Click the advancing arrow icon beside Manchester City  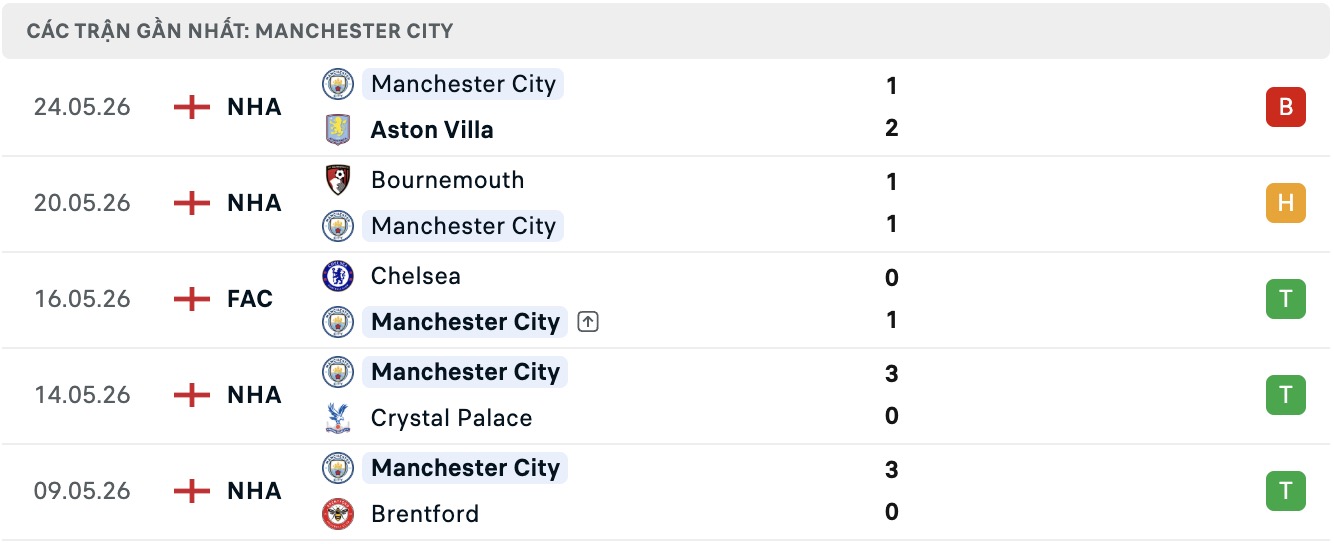(x=588, y=322)
